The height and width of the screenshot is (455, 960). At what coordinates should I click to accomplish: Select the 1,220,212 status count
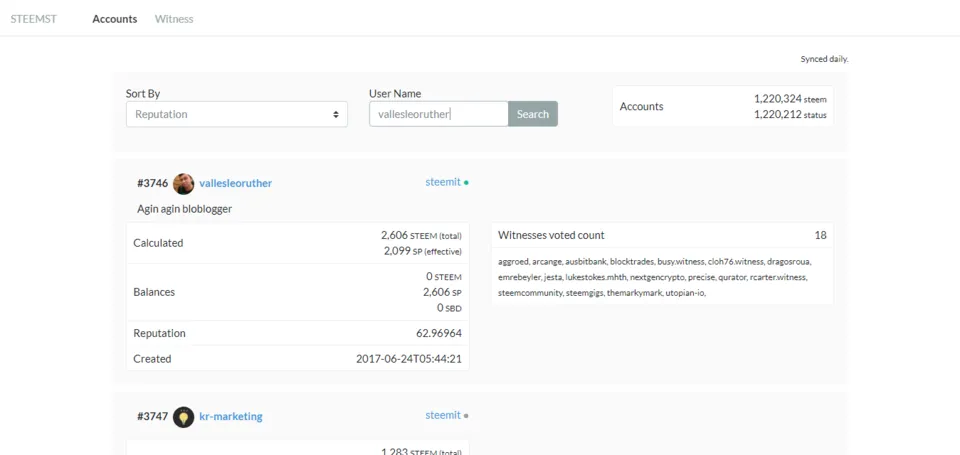coord(790,115)
